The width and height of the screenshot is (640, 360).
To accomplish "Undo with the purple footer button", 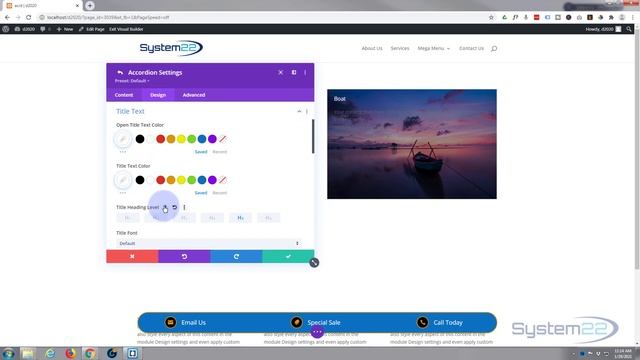I will point(184,256).
